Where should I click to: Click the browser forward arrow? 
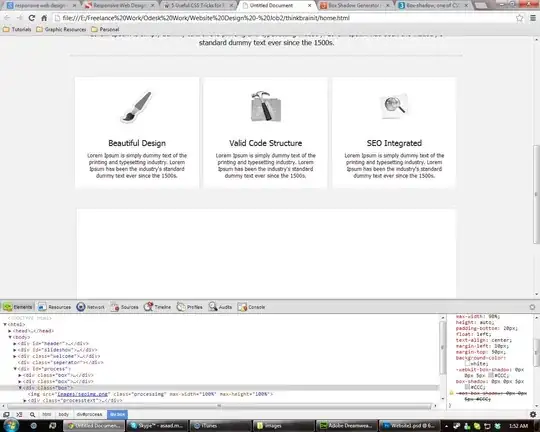pyautogui.click(x=19, y=18)
